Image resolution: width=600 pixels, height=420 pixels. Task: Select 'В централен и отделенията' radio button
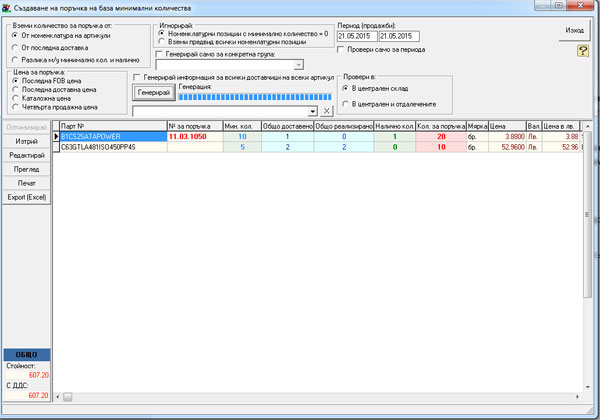click(x=345, y=103)
